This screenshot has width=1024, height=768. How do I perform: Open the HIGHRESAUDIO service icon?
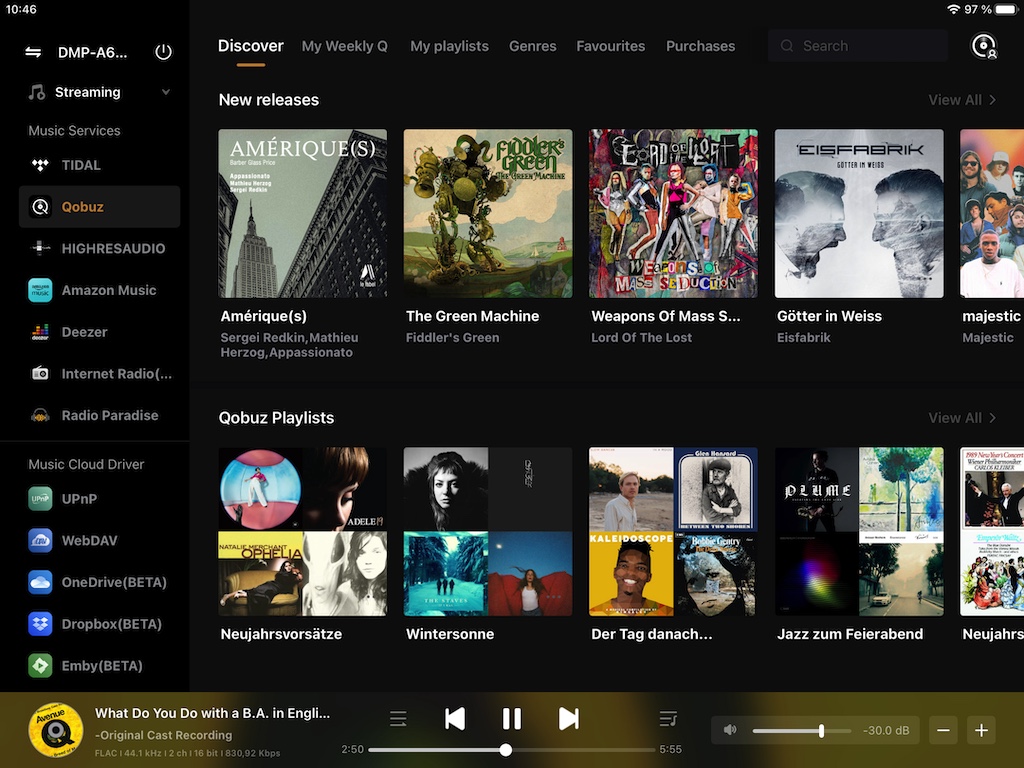pyautogui.click(x=40, y=248)
